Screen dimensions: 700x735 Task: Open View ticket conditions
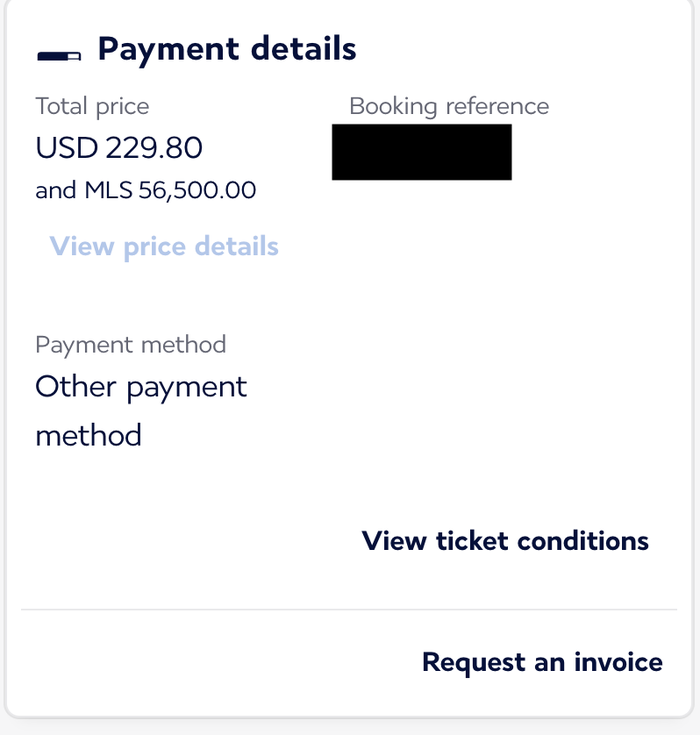(505, 541)
